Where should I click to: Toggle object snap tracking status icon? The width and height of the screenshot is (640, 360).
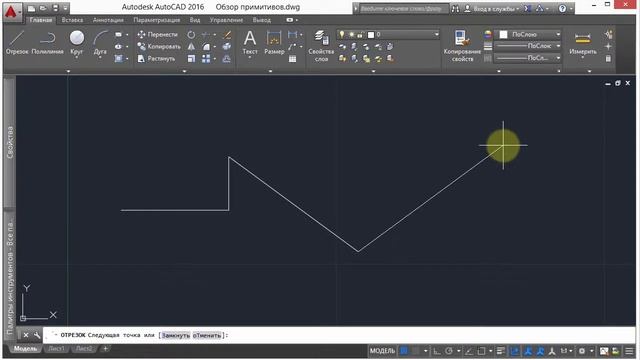click(469, 351)
